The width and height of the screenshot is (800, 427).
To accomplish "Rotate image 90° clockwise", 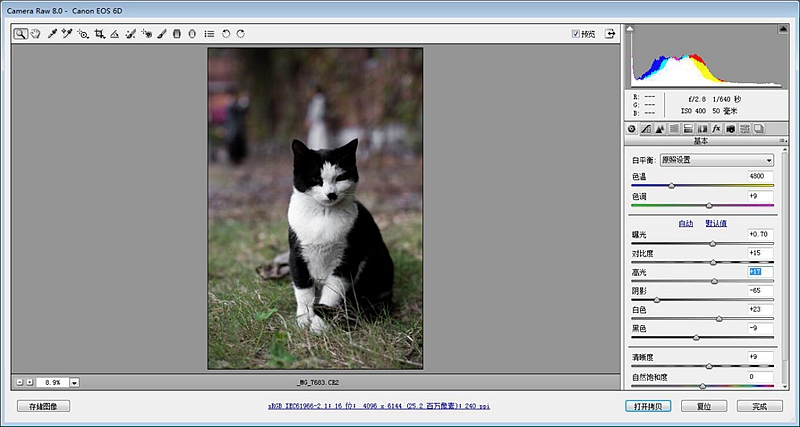I will 240,34.
